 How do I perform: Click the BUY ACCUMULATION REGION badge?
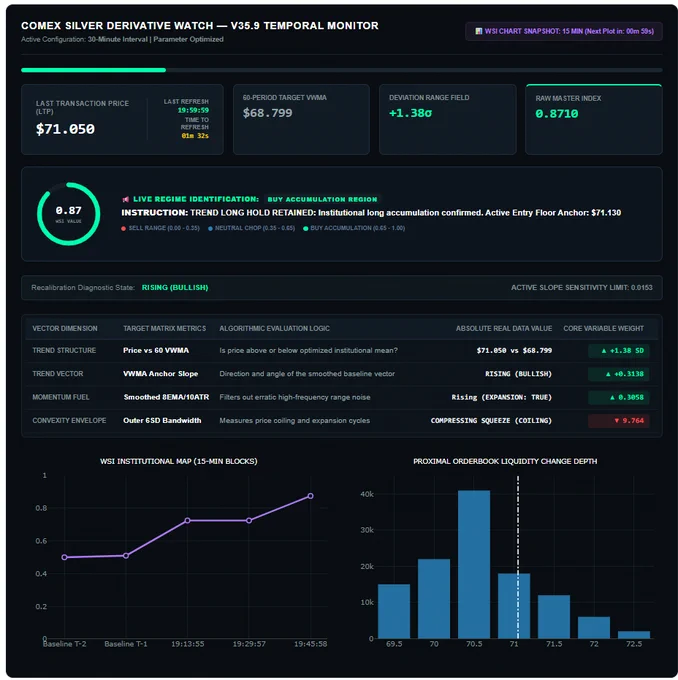coord(322,199)
